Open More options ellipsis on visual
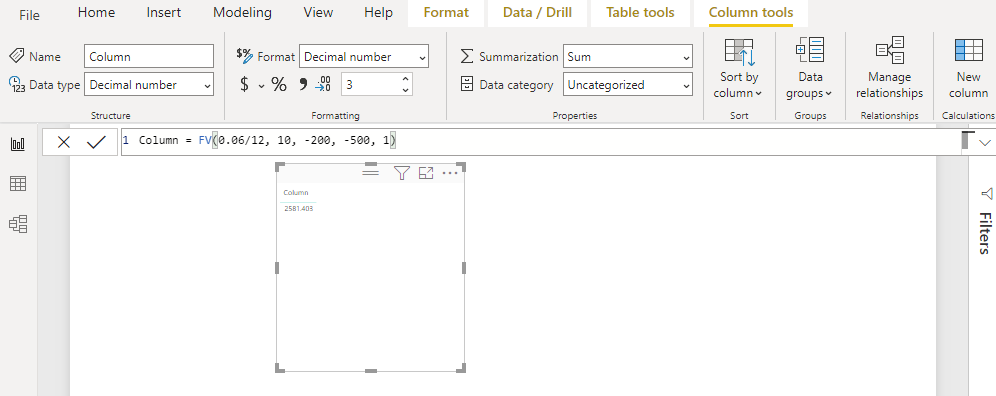This screenshot has height=396, width=996. 450,173
